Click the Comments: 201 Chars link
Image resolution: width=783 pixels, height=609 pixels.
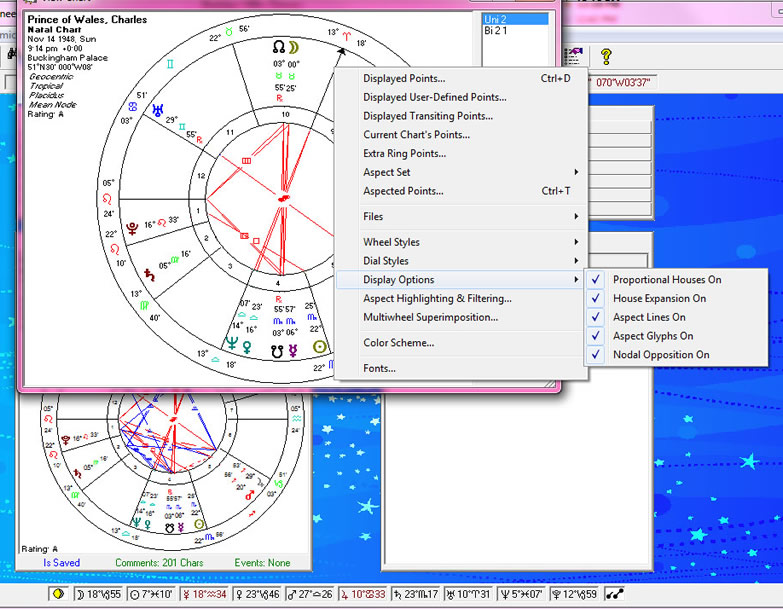point(159,563)
